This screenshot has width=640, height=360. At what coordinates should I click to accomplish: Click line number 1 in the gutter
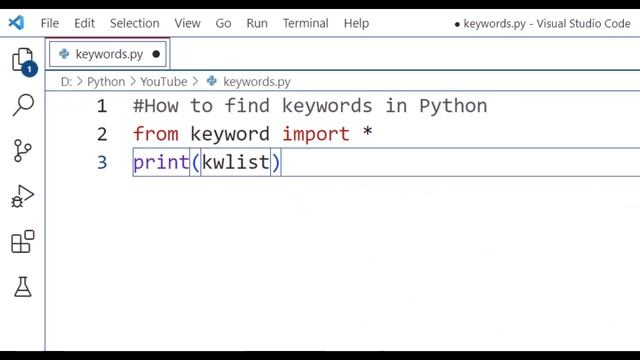pyautogui.click(x=102, y=107)
